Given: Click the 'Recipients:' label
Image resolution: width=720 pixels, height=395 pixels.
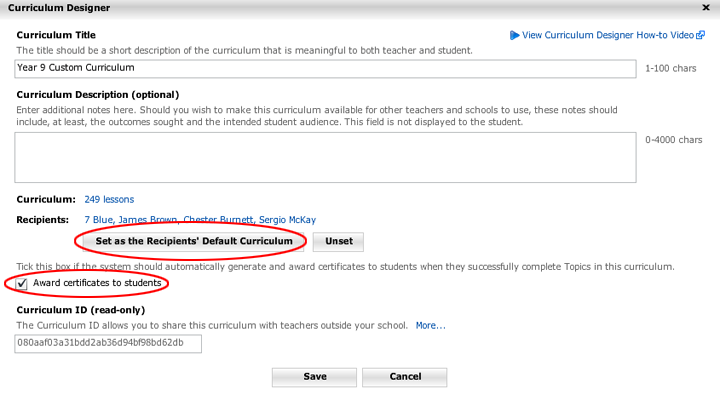Looking at the screenshot, I should 43,220.
